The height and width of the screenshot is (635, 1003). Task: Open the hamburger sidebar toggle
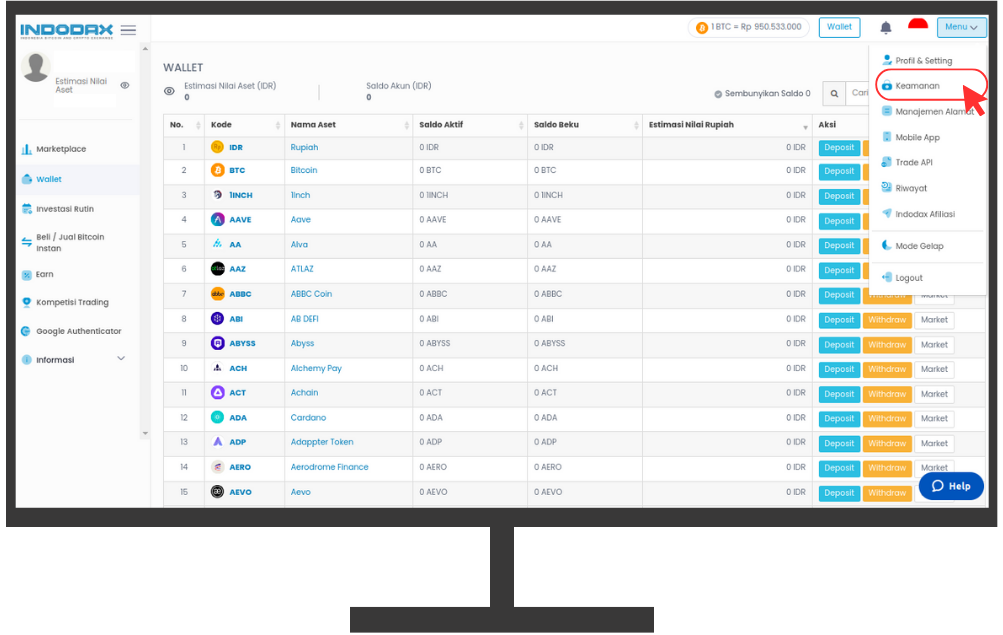coord(129,30)
